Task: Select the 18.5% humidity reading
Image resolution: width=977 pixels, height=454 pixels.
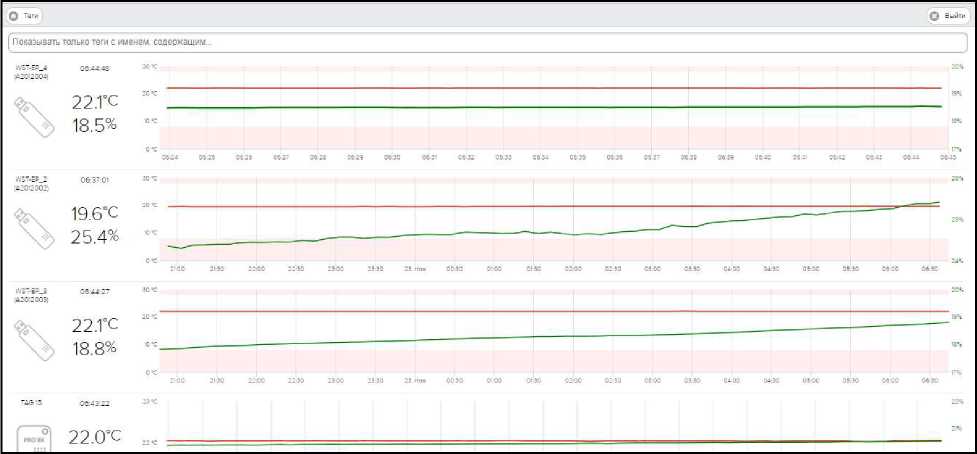Action: [x=94, y=125]
